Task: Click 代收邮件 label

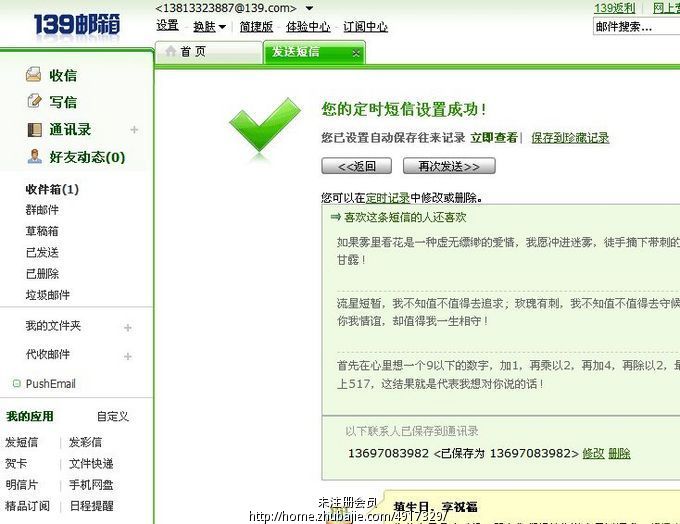Action: tap(48, 354)
